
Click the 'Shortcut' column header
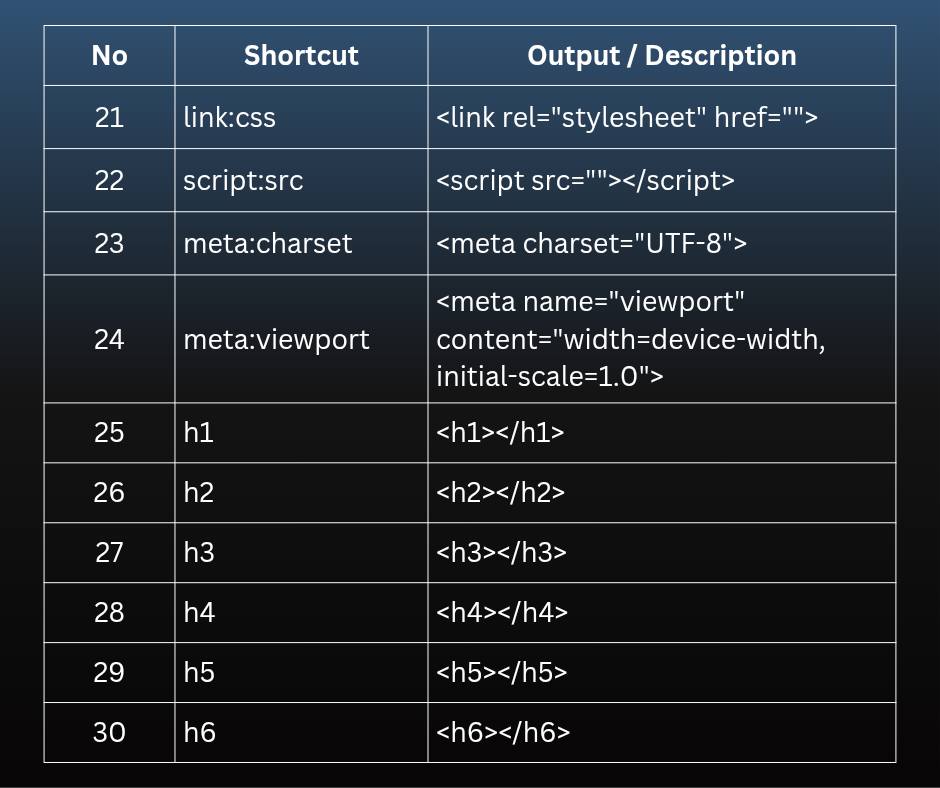coord(301,55)
